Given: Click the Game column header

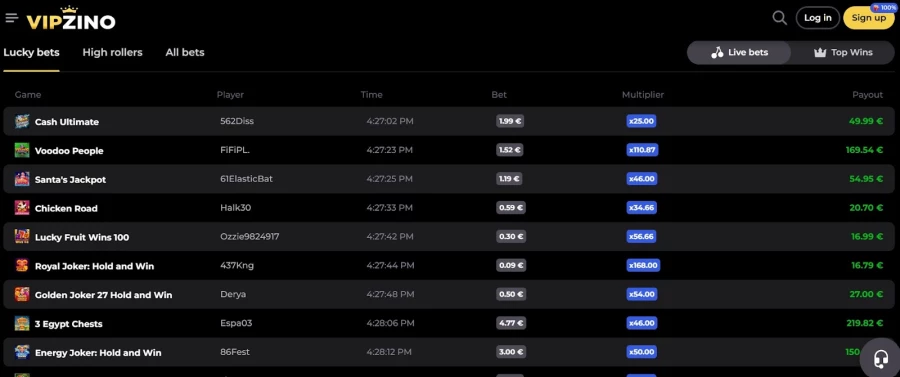Looking at the screenshot, I should coord(28,95).
